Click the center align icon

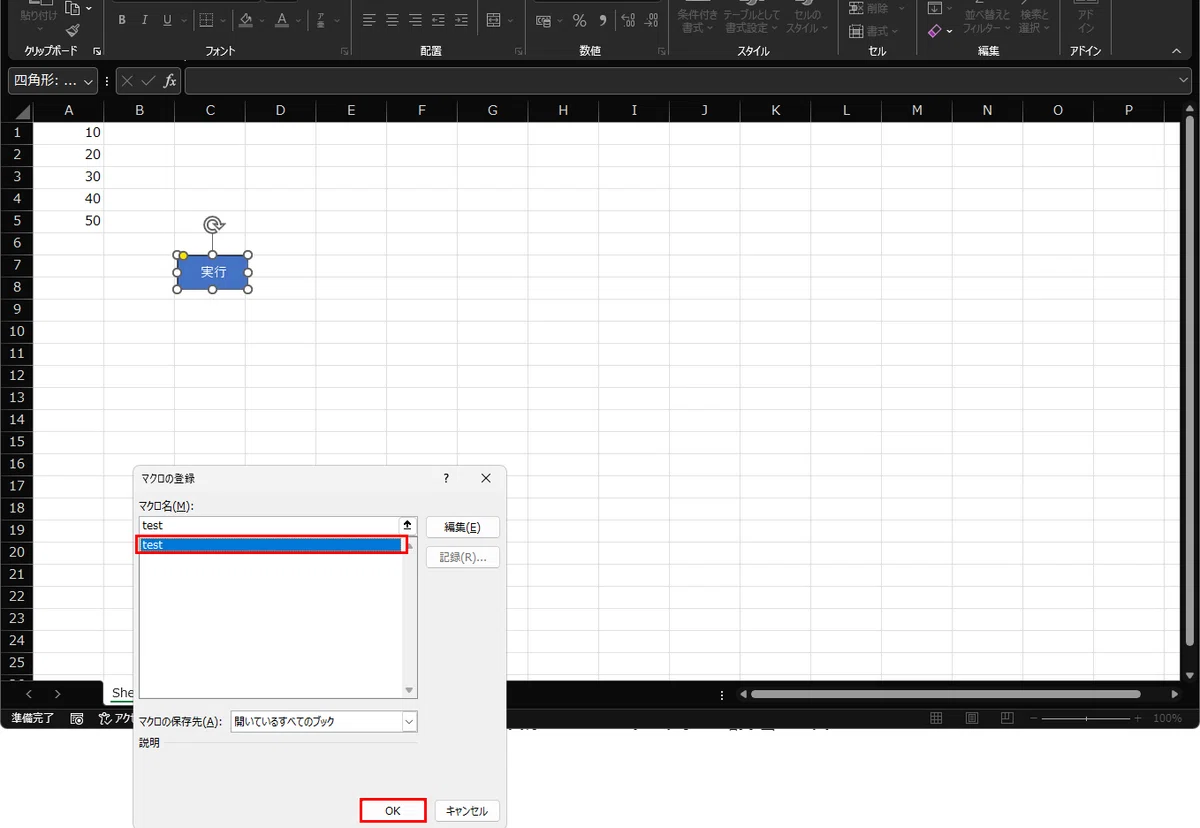click(x=392, y=20)
